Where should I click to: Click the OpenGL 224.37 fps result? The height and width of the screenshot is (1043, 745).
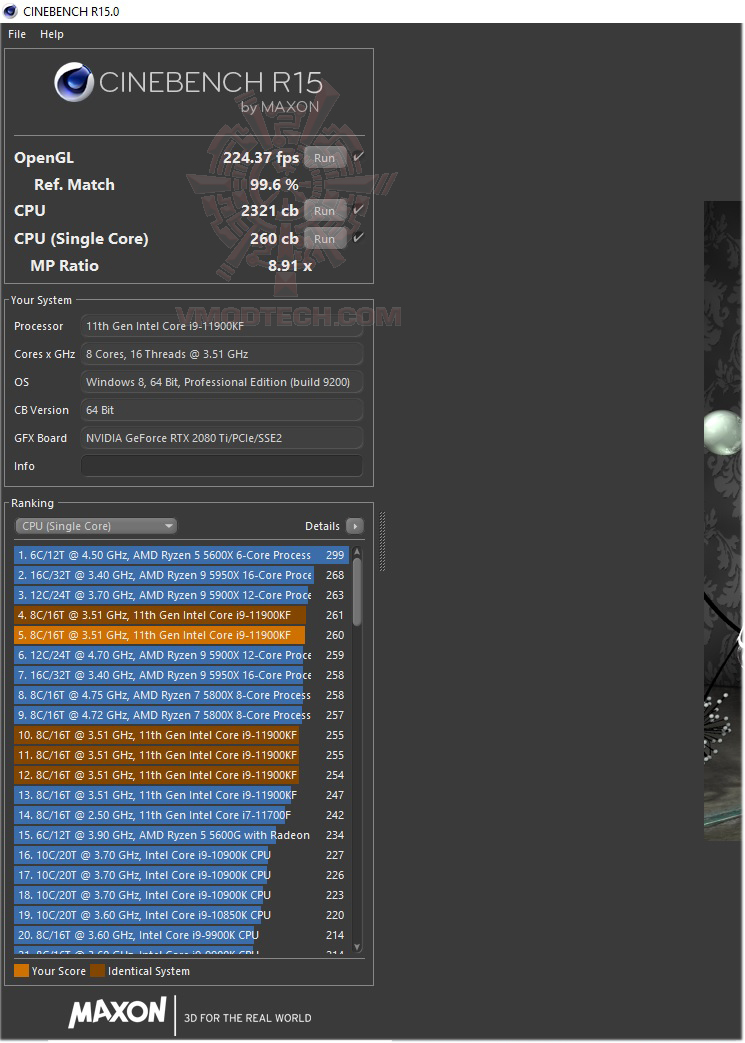coord(261,158)
